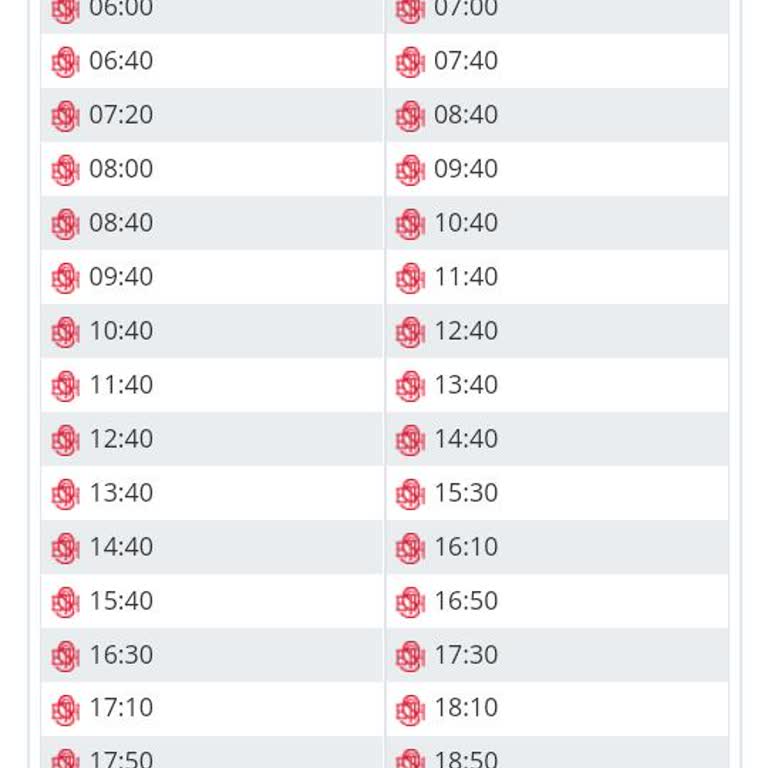Image resolution: width=768 pixels, height=768 pixels.
Task: Click the red icon next to 15:30
Action: (x=410, y=494)
